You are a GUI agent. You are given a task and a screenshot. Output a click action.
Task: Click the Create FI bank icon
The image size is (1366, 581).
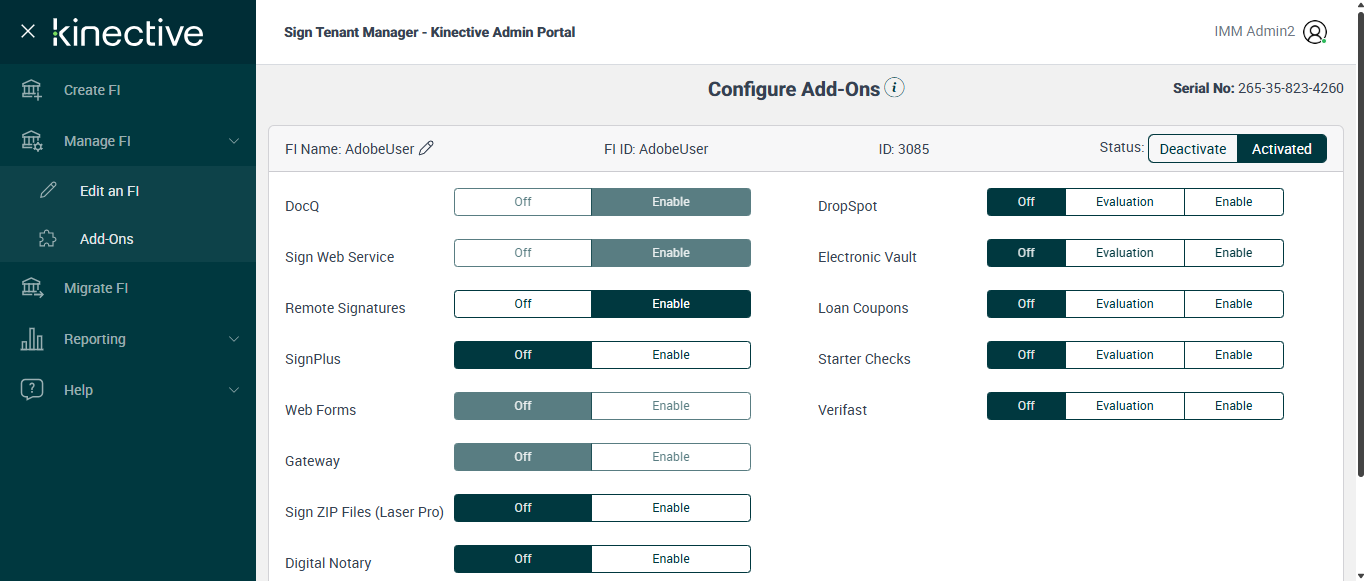point(32,90)
